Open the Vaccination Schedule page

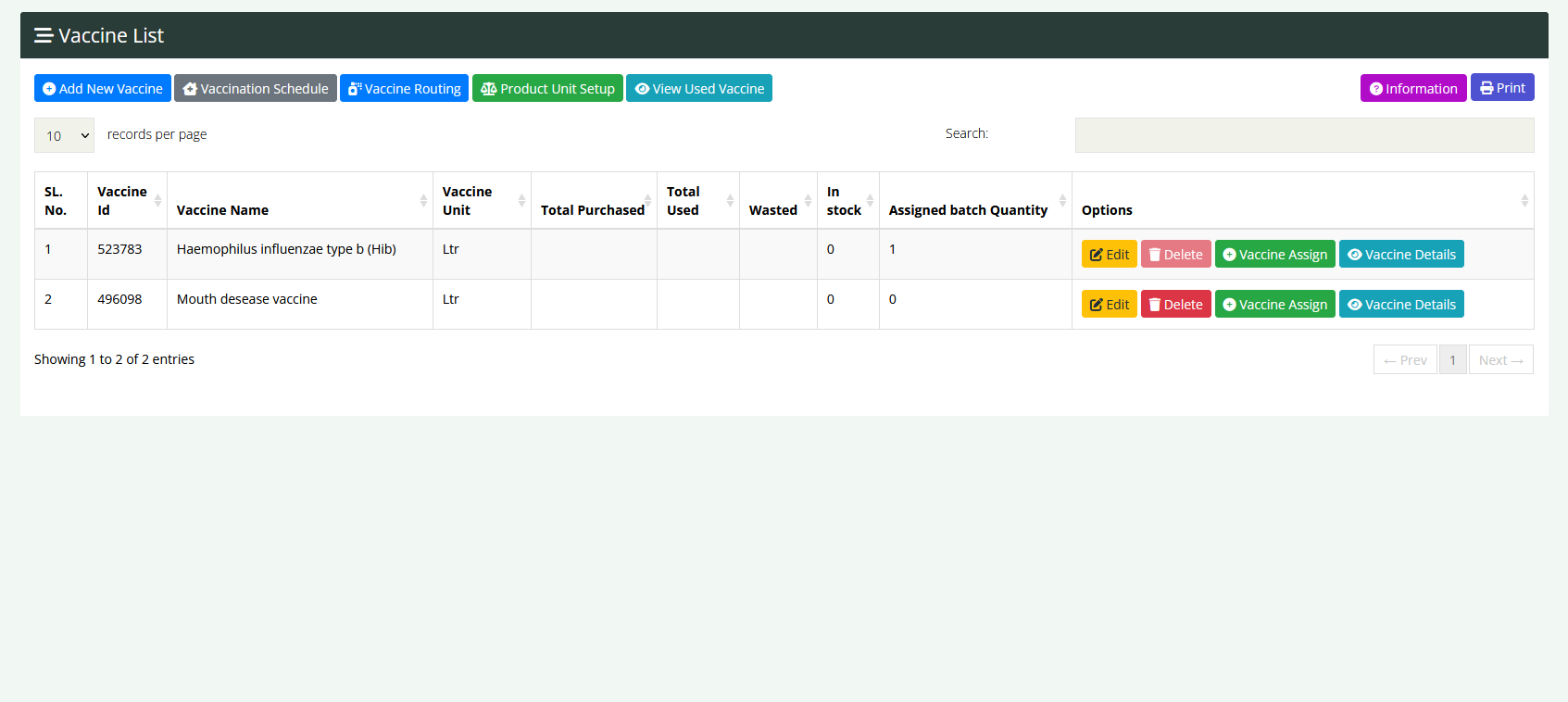coord(256,89)
